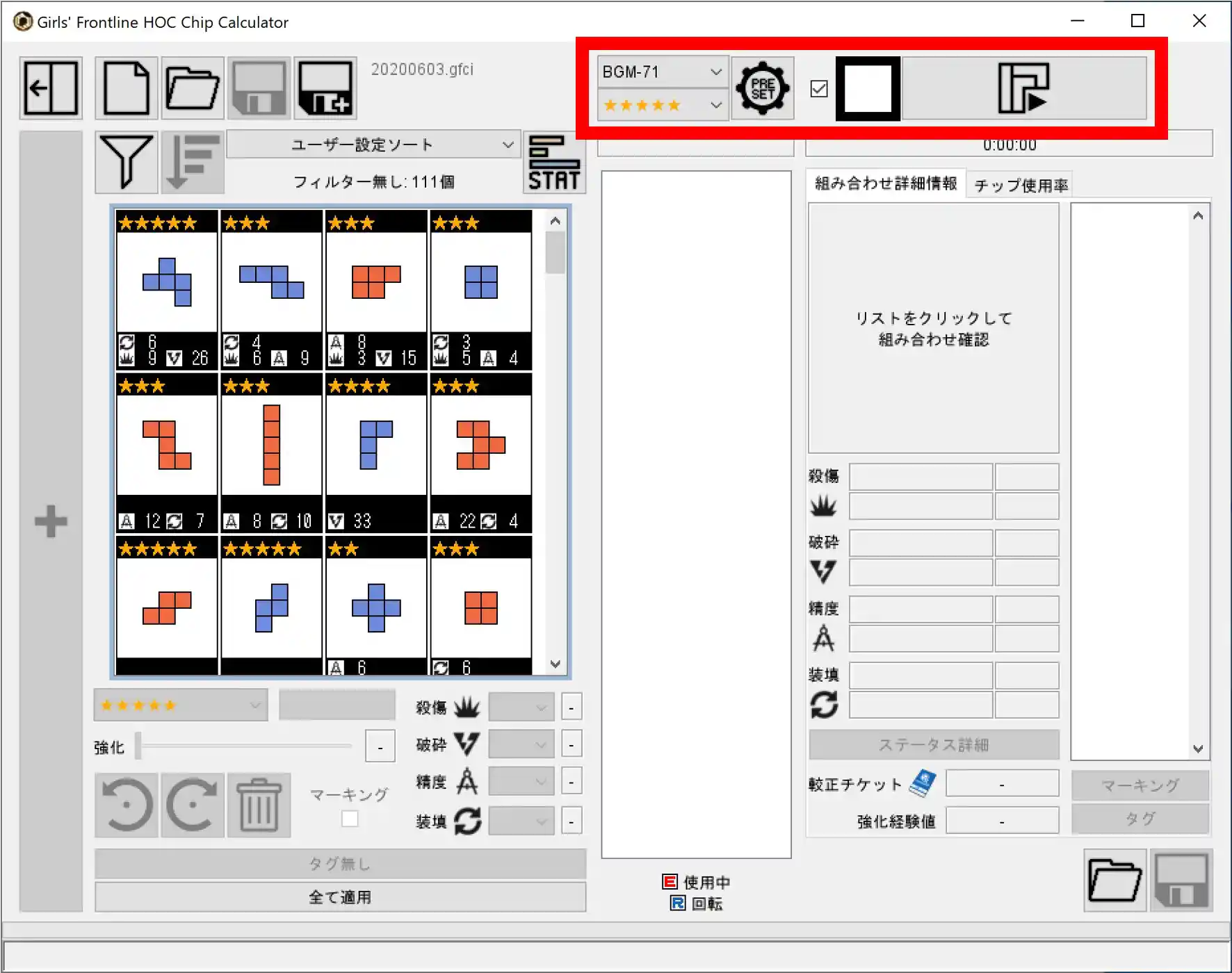This screenshot has height=973, width=1232.
Task: Click the 殺傷 crown icon in the detail panel
Action: [823, 507]
